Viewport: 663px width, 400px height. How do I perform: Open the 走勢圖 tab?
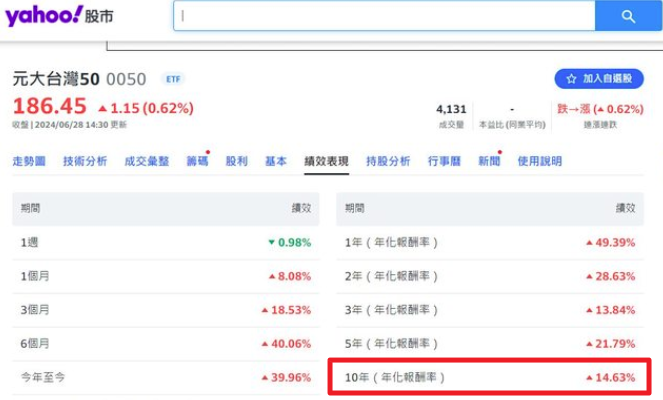tap(29, 161)
